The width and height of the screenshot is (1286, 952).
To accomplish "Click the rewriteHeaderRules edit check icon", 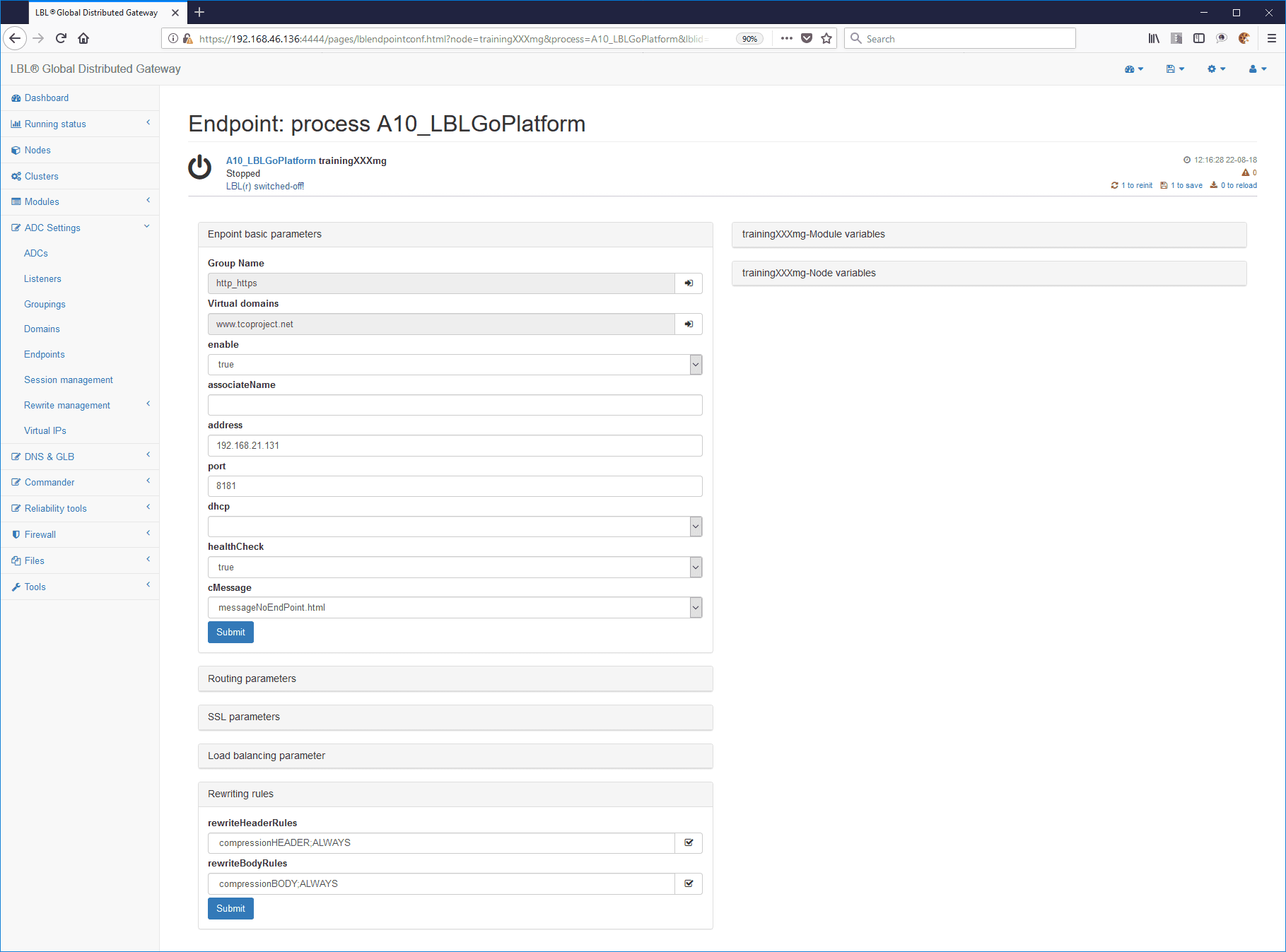I will pos(689,843).
